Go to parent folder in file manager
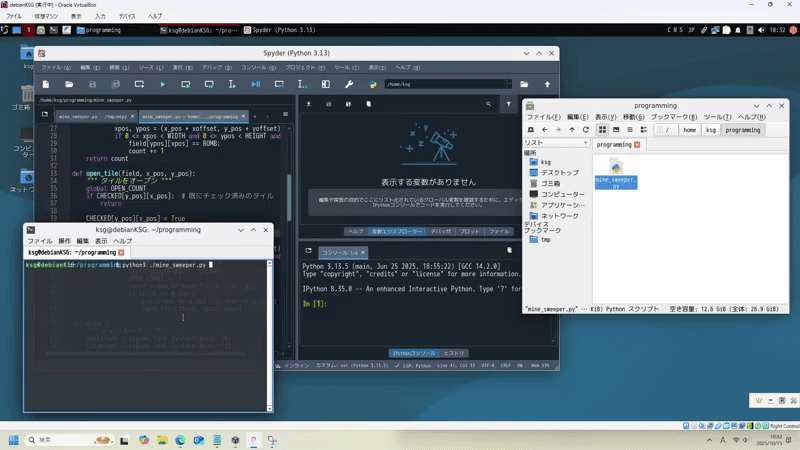 pos(572,130)
